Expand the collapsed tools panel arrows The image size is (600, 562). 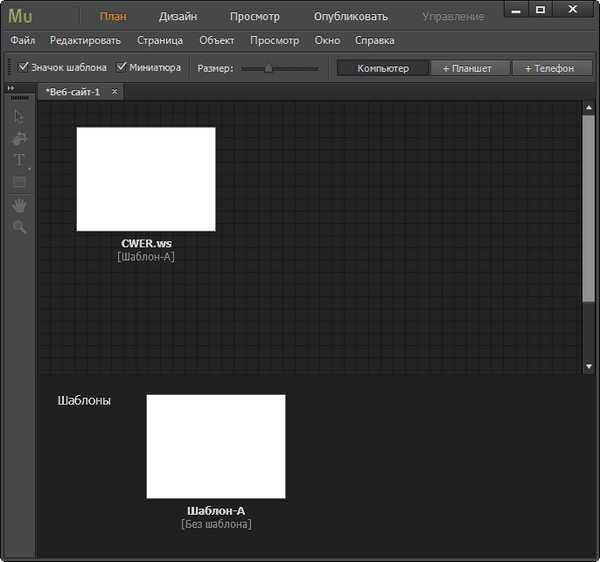(x=11, y=89)
